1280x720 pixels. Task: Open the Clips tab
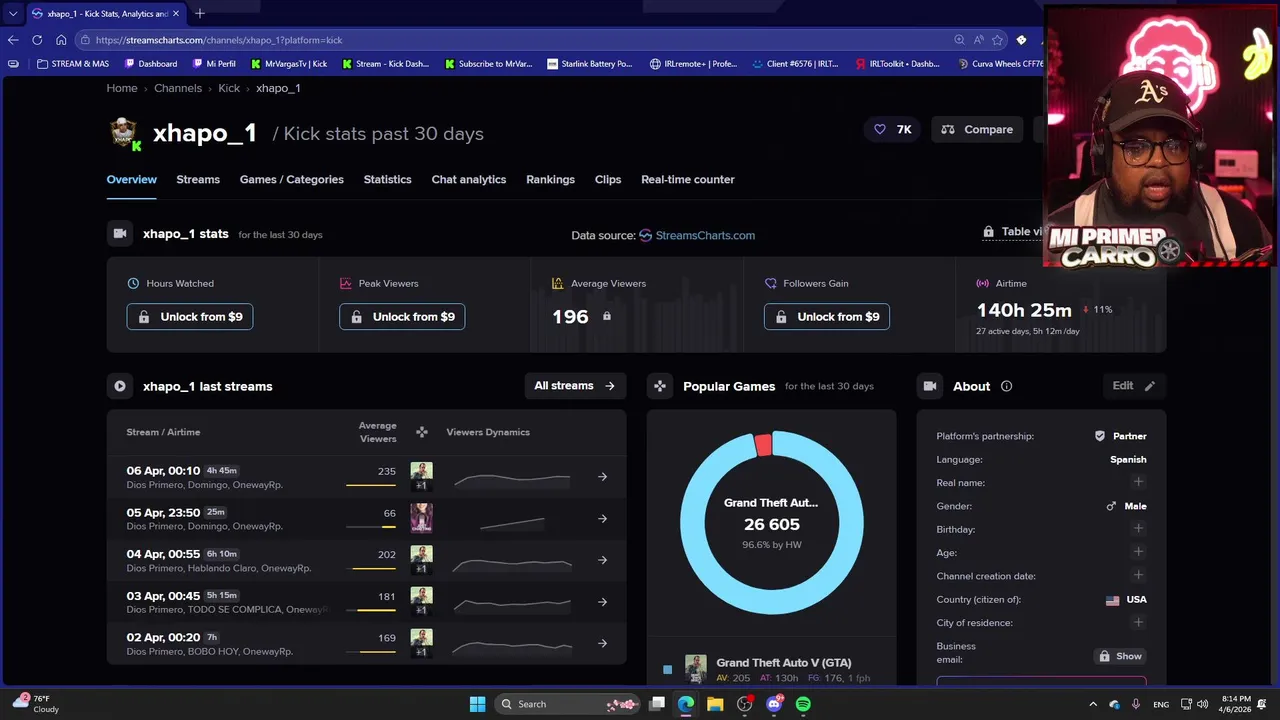coord(608,180)
